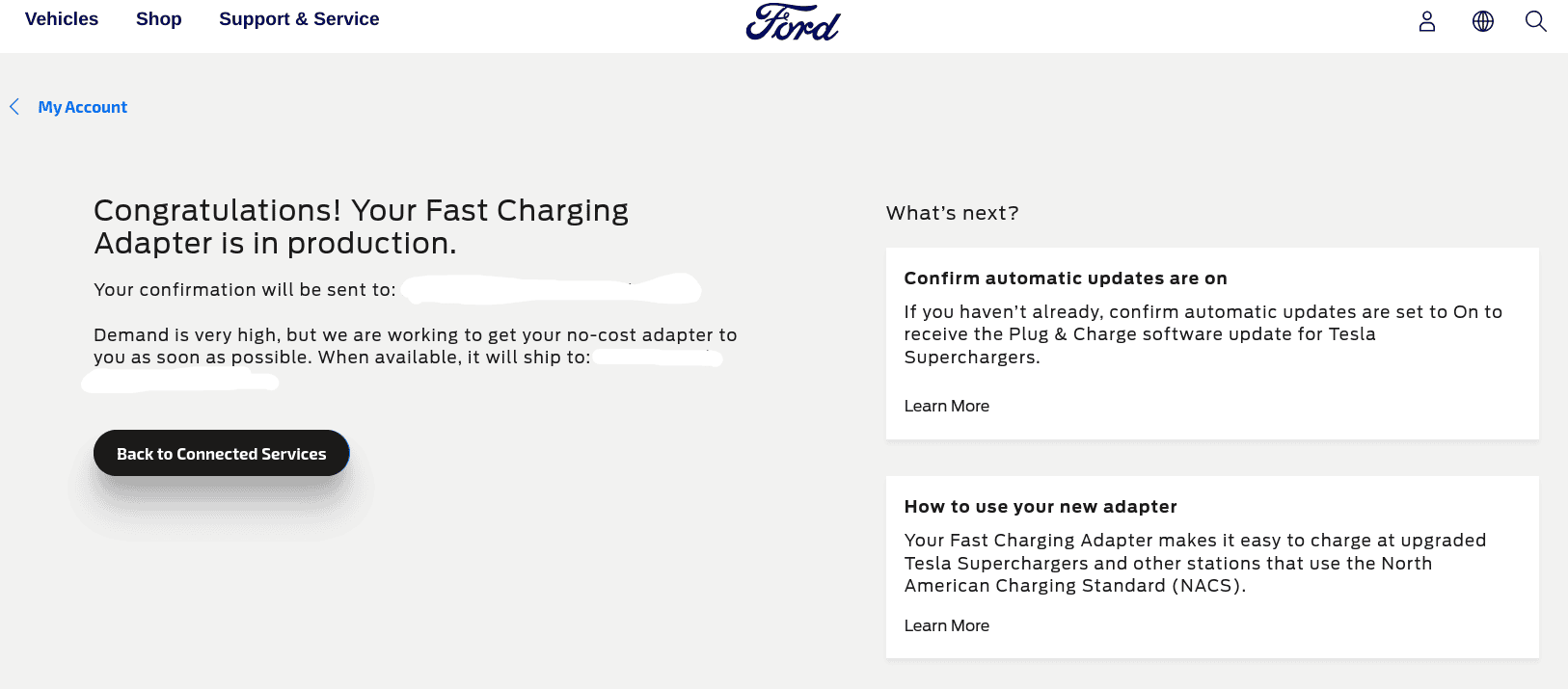Click the Tesla Superchargers NACS description text

click(x=1195, y=563)
